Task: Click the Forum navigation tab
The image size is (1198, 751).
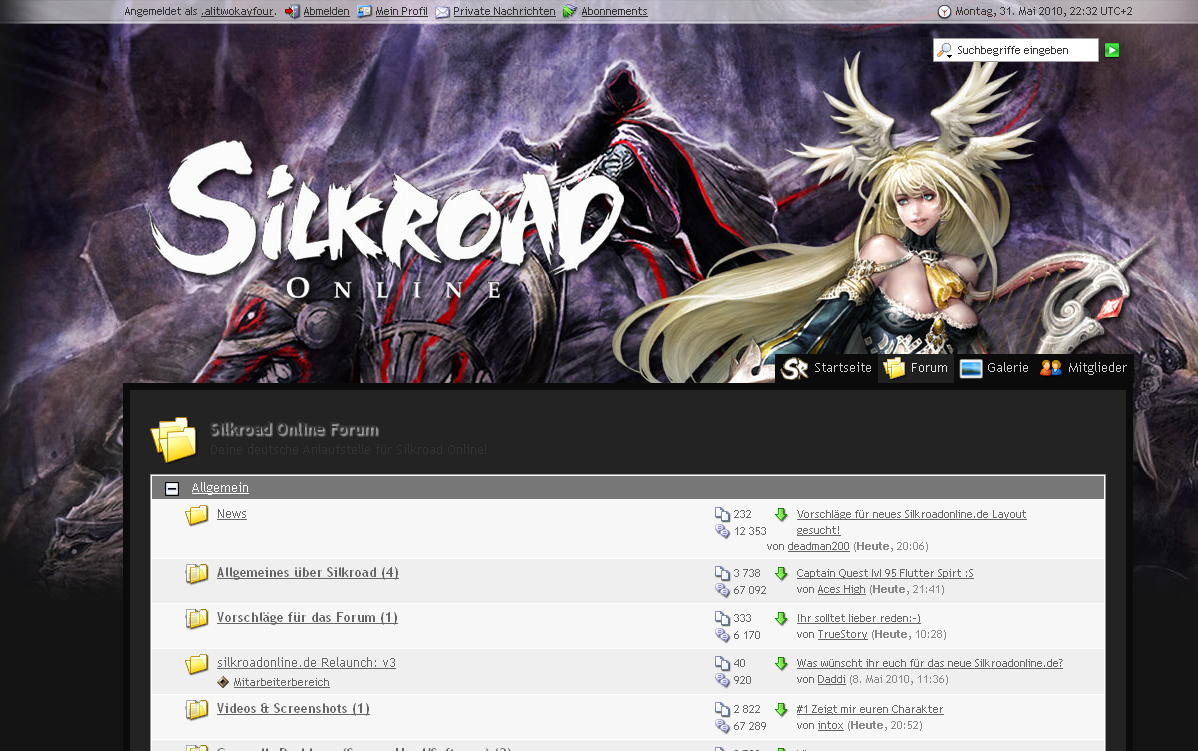Action: 916,368
